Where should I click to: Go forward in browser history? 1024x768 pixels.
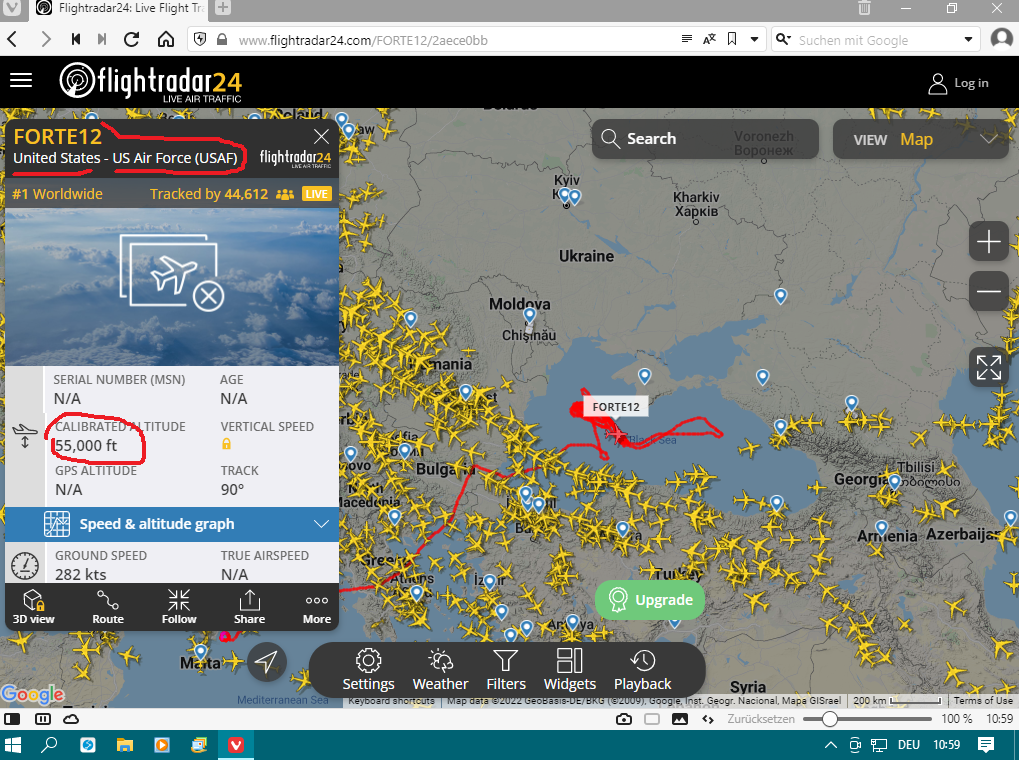tap(45, 40)
